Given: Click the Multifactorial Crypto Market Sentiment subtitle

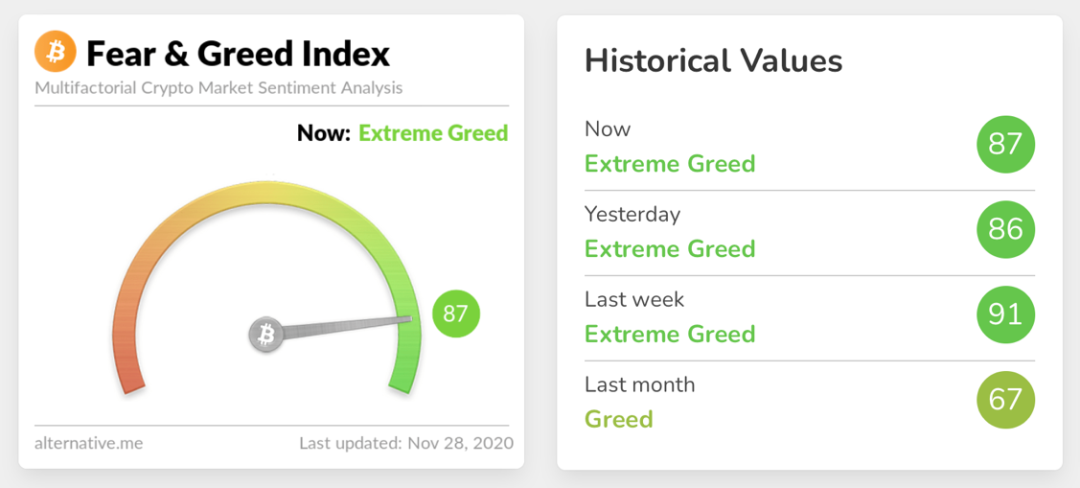Looking at the screenshot, I should 218,88.
